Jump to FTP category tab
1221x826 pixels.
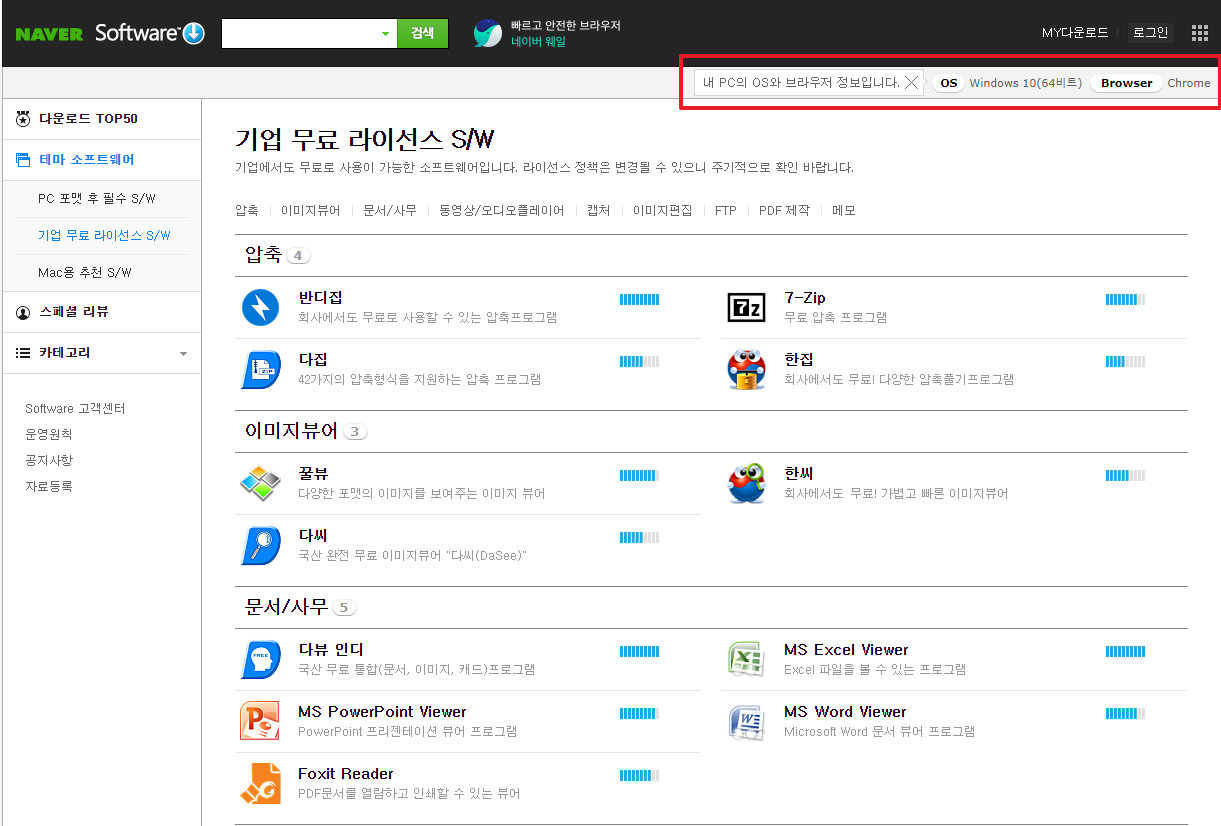pos(725,211)
